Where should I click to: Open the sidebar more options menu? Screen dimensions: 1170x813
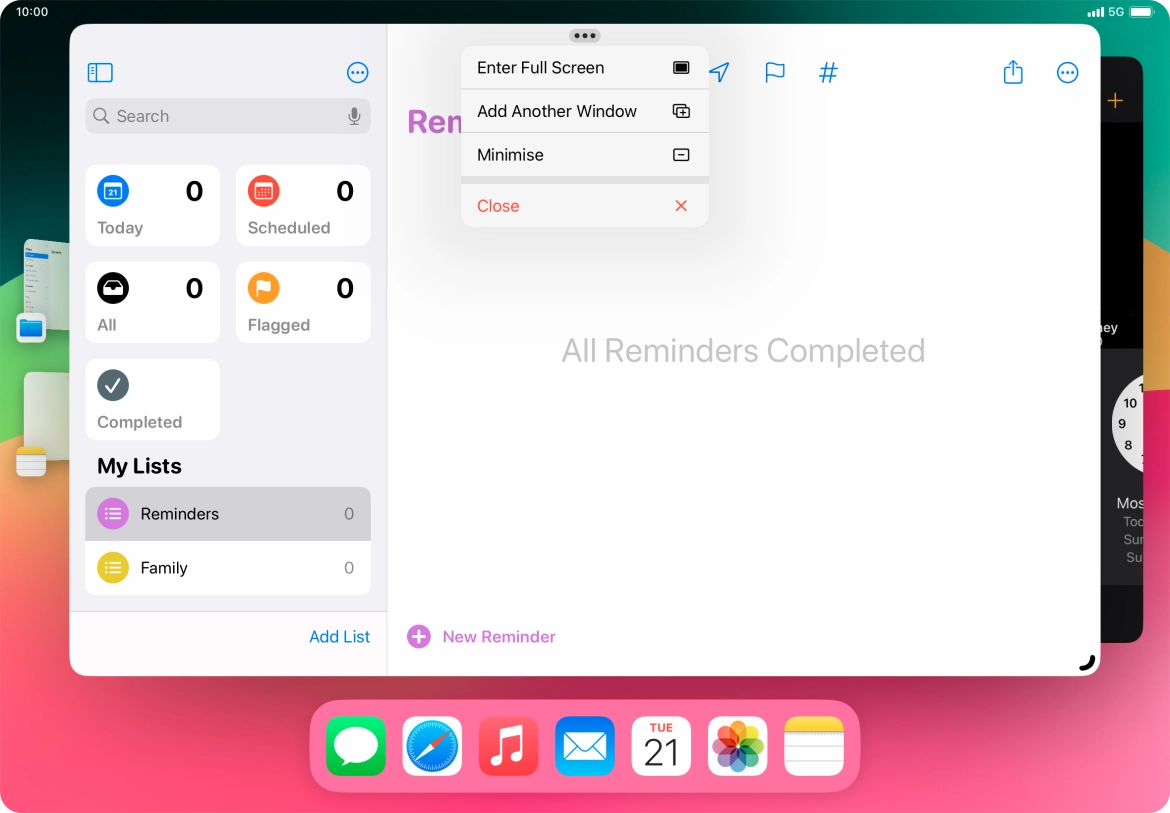[x=358, y=73]
